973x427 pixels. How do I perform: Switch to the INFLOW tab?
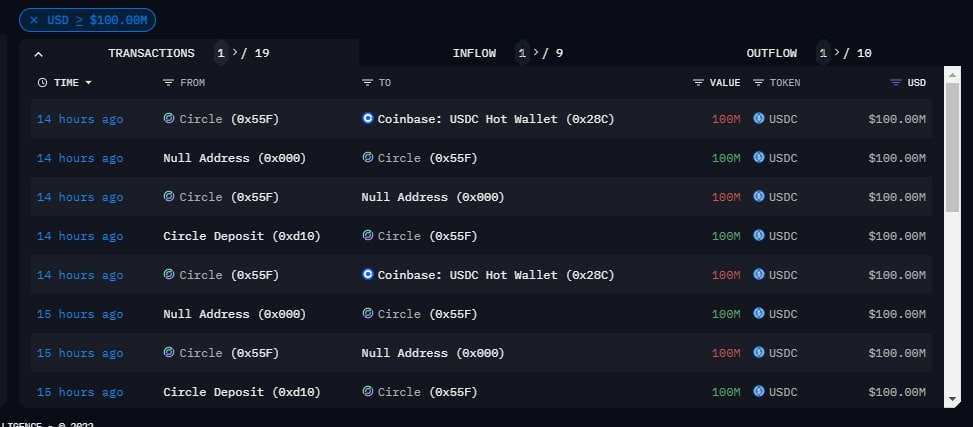pyautogui.click(x=474, y=53)
